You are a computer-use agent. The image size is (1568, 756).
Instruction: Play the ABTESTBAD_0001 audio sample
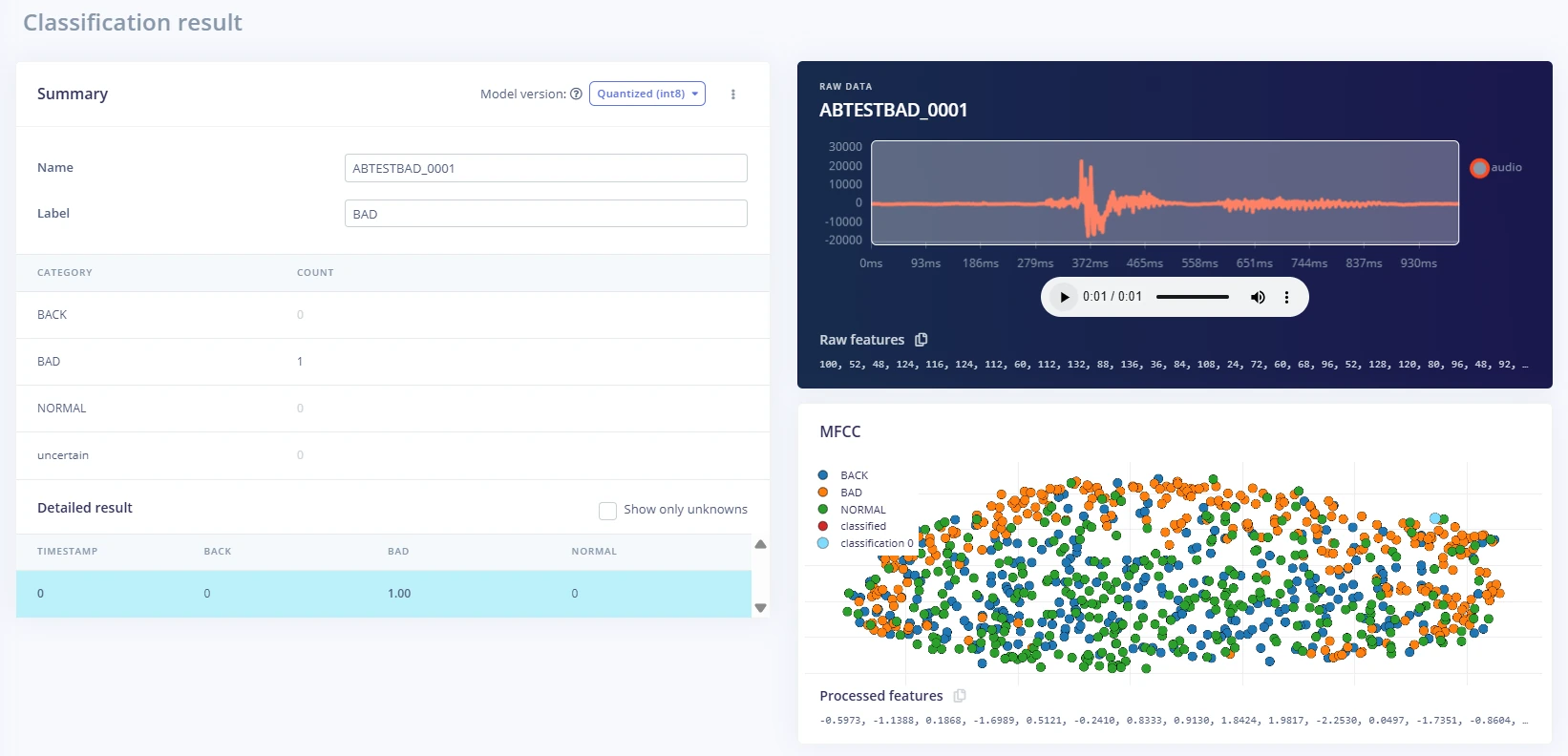(x=1064, y=297)
